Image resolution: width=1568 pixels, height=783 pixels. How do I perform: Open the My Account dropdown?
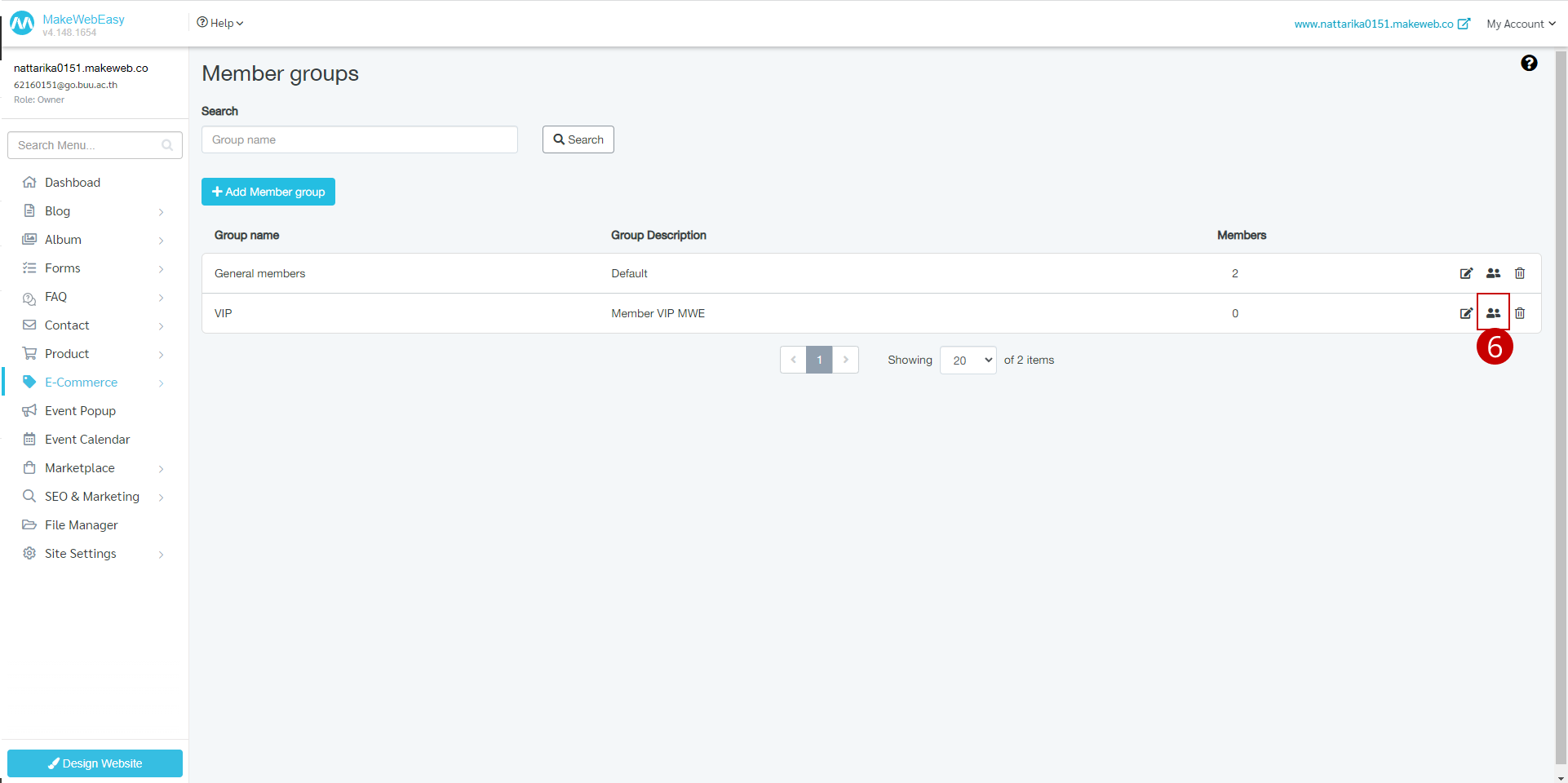tap(1520, 24)
